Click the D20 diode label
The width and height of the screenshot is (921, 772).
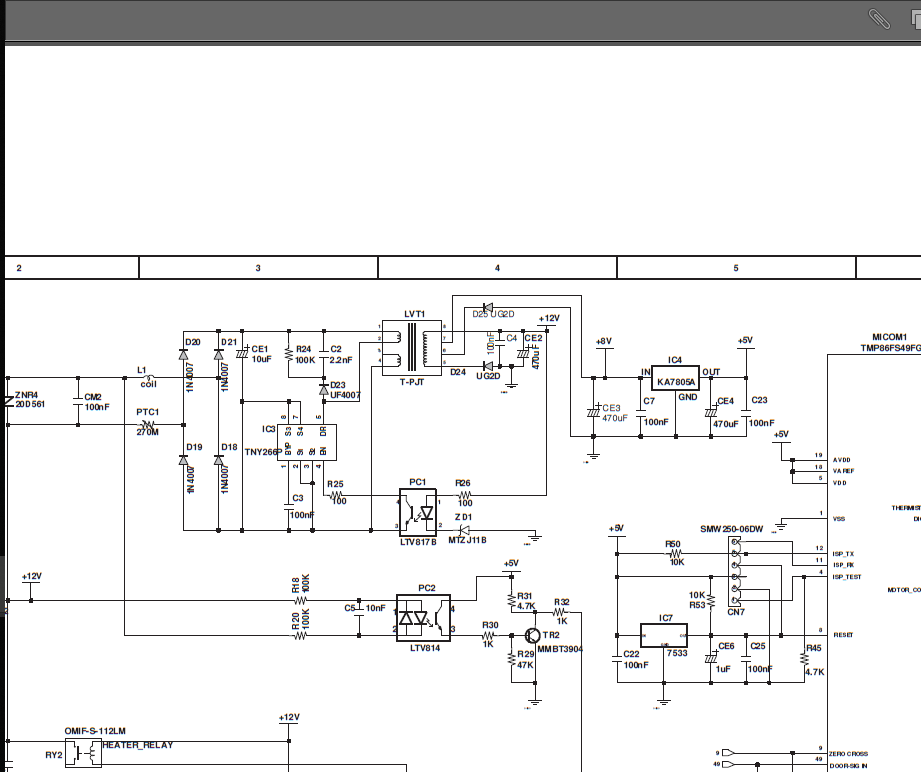click(x=193, y=343)
